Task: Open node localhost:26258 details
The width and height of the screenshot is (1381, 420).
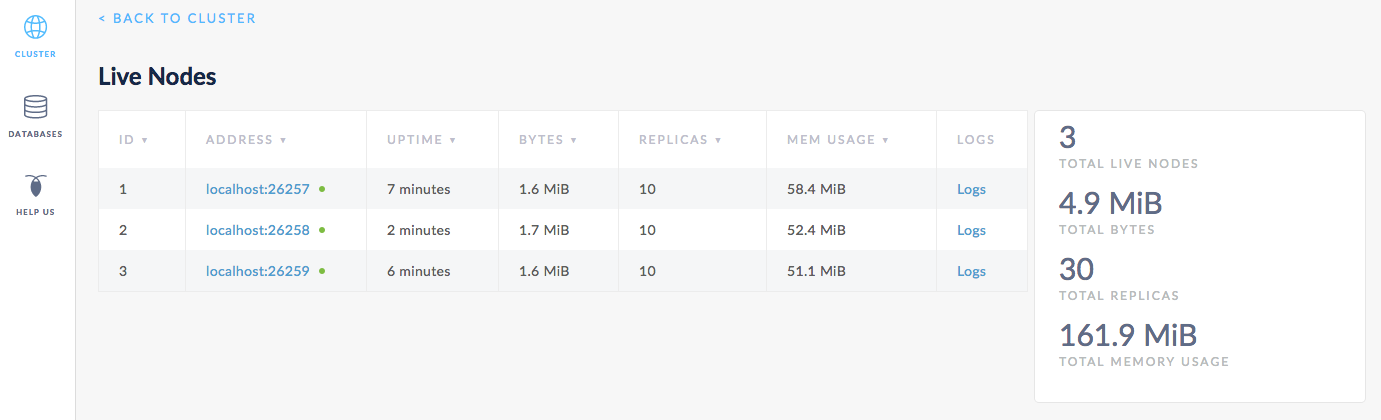Action: [x=258, y=230]
